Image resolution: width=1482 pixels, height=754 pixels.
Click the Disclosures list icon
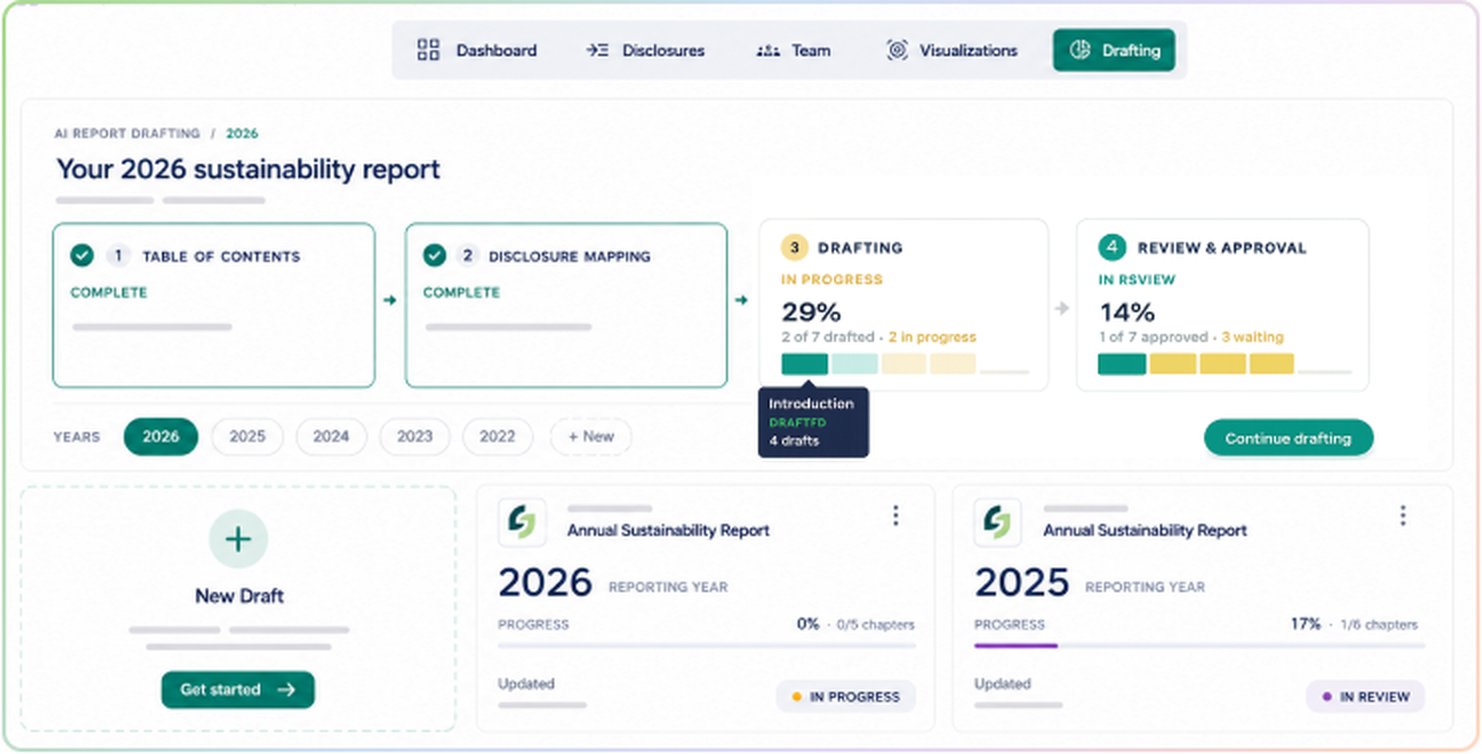pos(597,50)
